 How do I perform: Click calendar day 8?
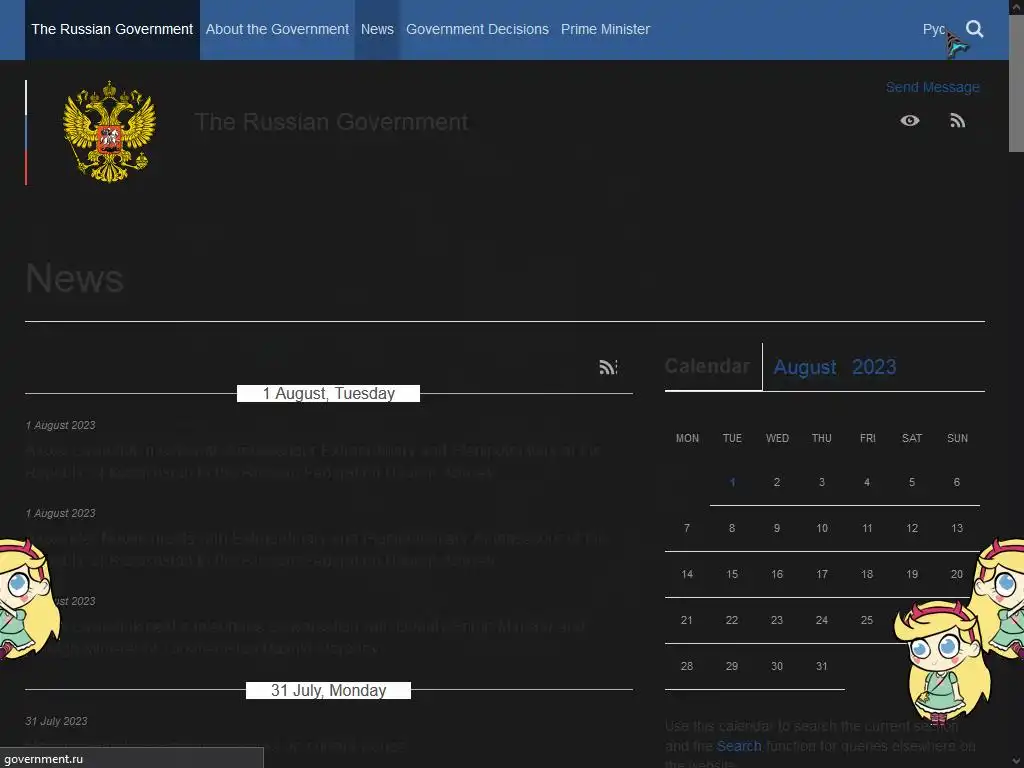(x=731, y=528)
